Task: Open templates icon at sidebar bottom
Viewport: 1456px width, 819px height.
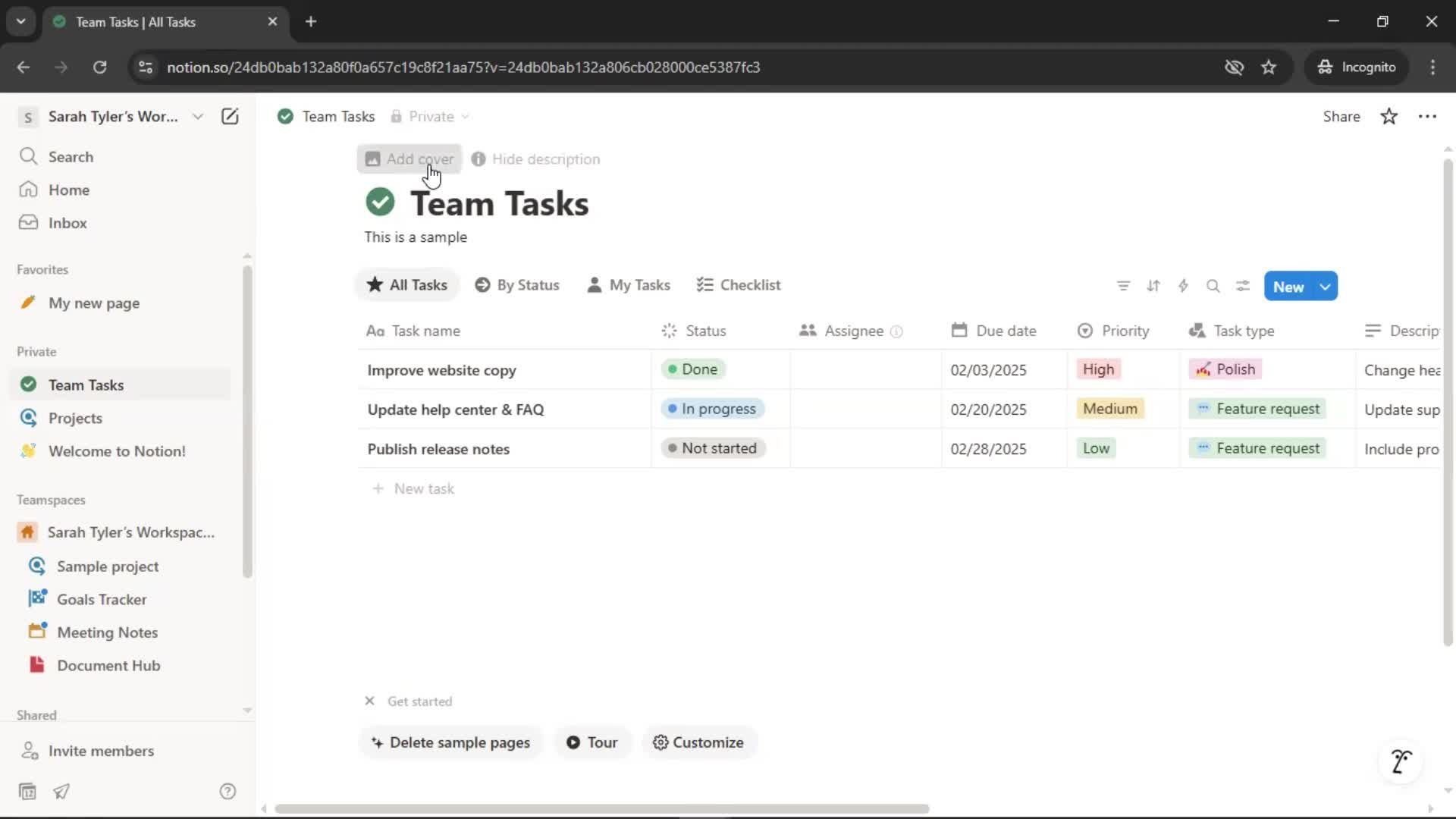Action: point(27,791)
